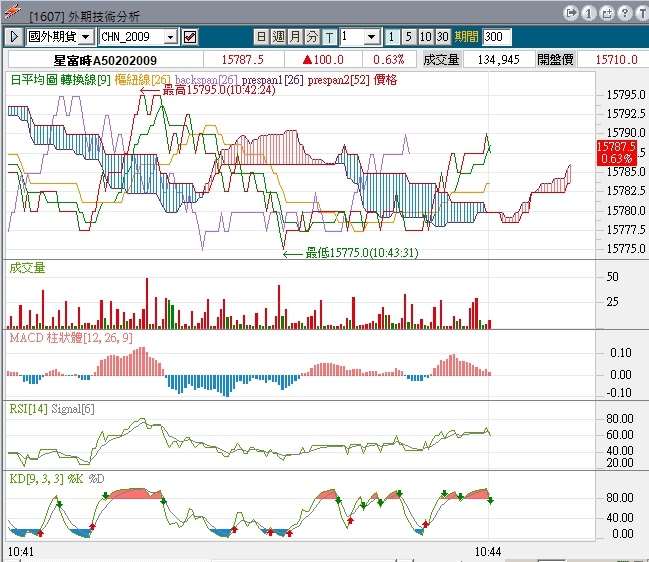Click the help question mark icon
The width and height of the screenshot is (649, 562).
click(x=625, y=13)
